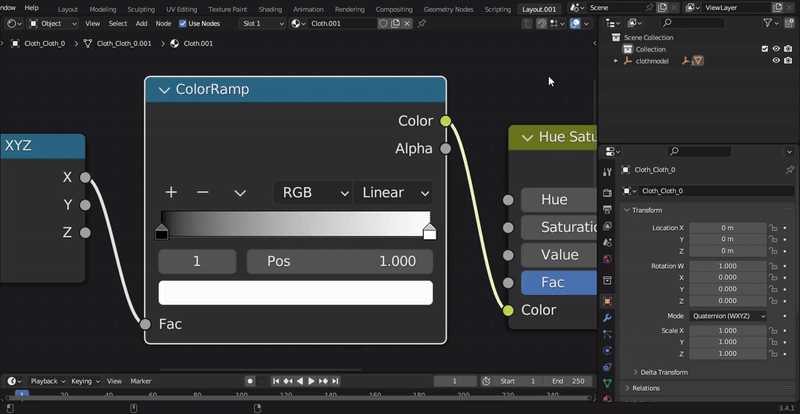Open the rotation Mode Quaternion dropdown
800x414 pixels.
pos(727,316)
